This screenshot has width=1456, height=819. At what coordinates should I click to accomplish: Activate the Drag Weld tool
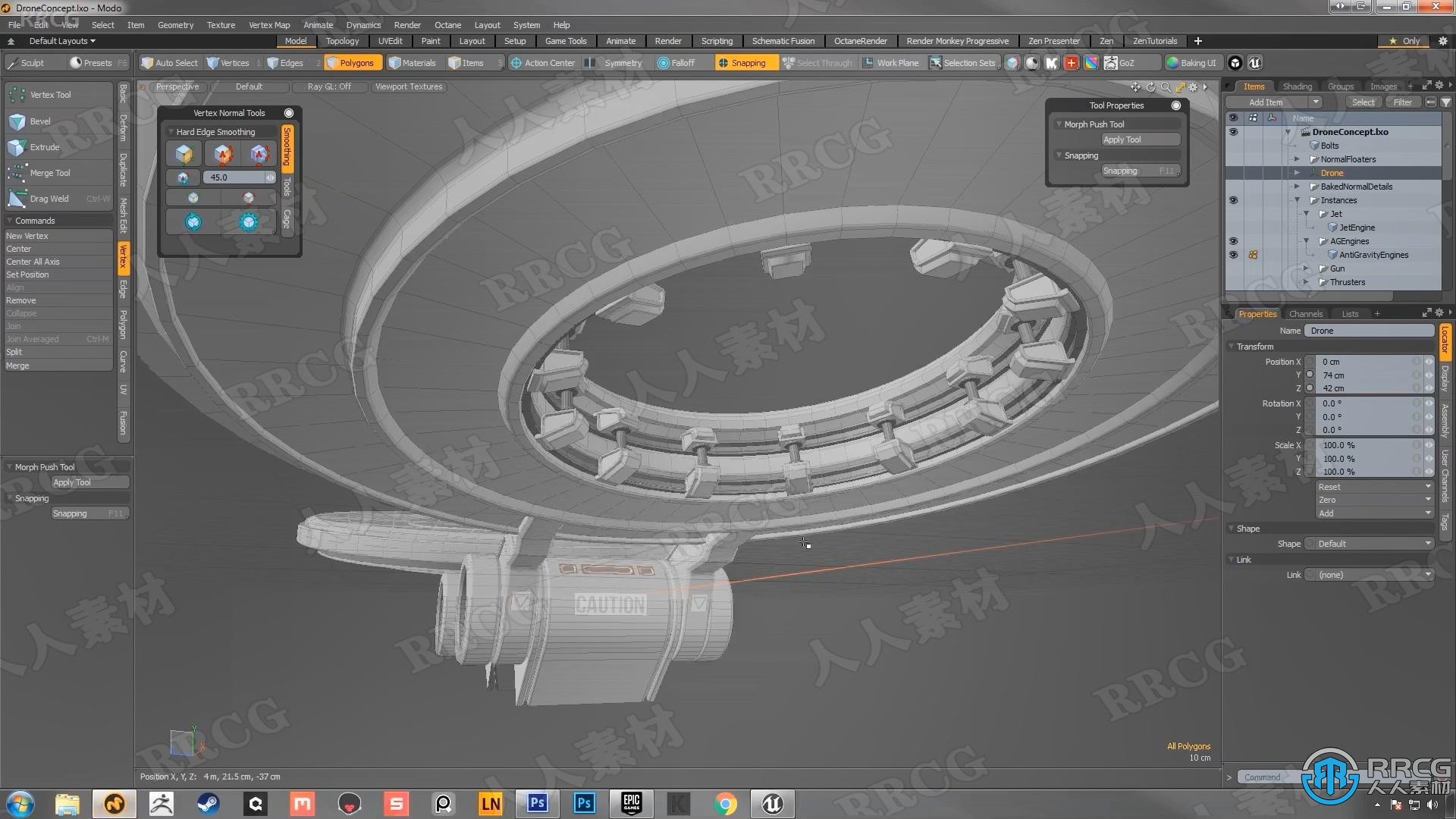click(58, 199)
